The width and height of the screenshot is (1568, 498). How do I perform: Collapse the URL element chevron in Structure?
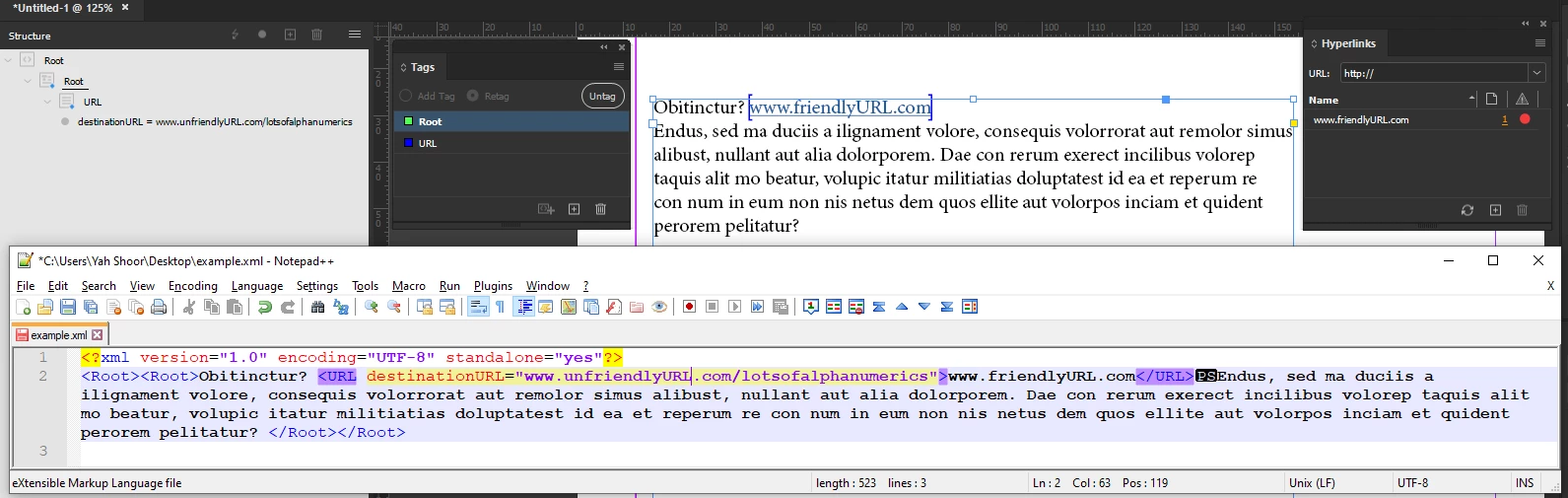[47, 102]
